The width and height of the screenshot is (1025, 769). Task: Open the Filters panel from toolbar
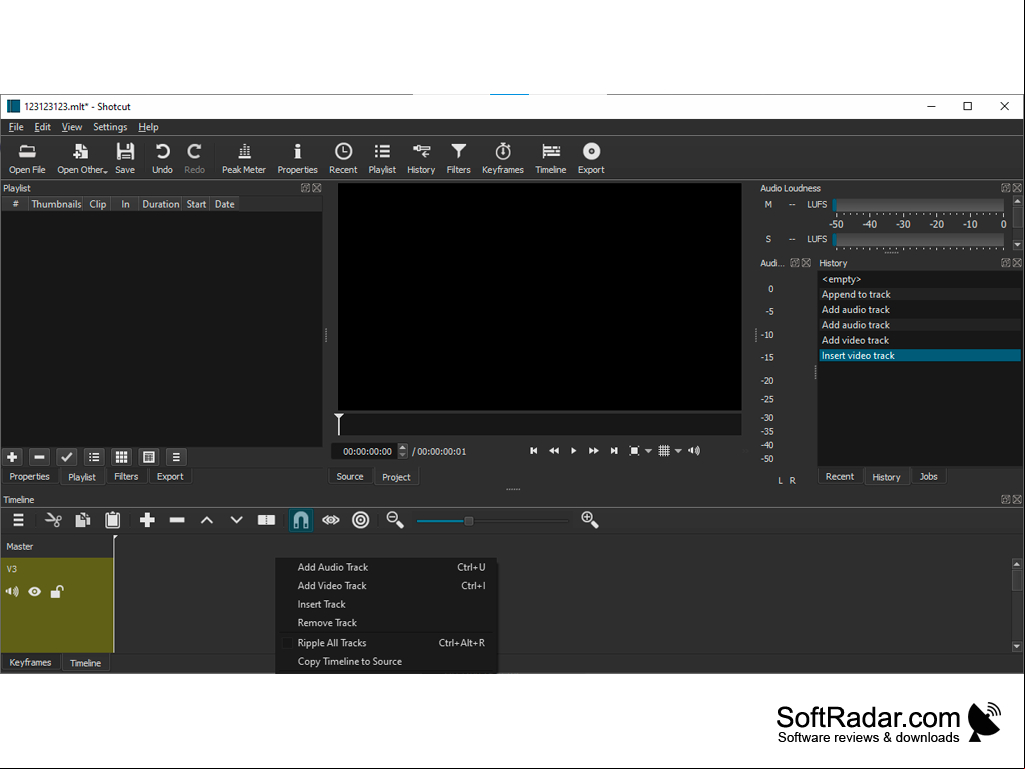tap(458, 158)
